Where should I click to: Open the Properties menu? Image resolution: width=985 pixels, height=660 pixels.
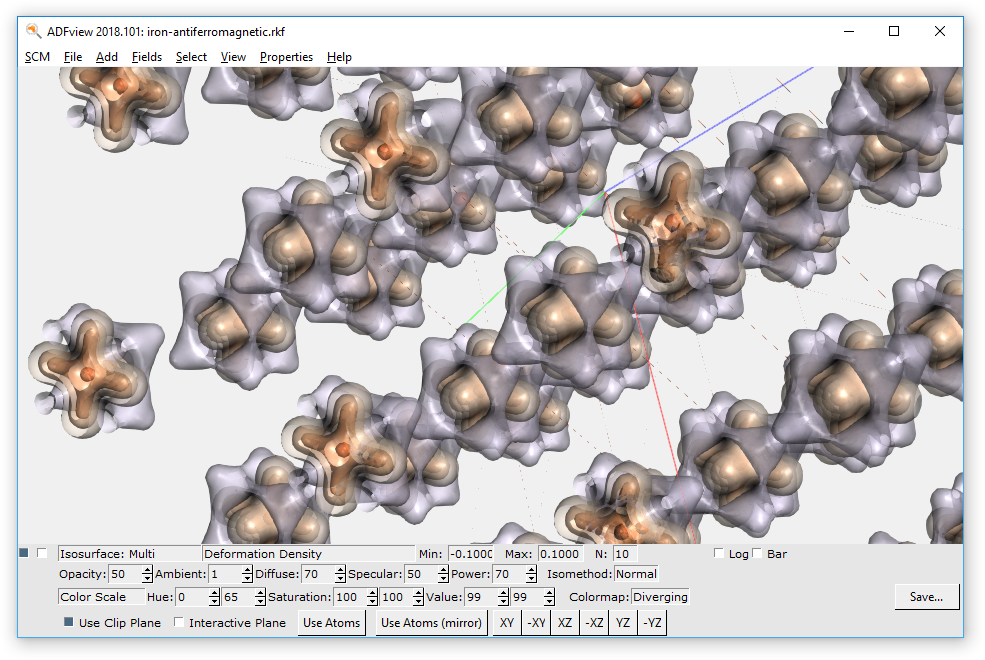(x=286, y=57)
